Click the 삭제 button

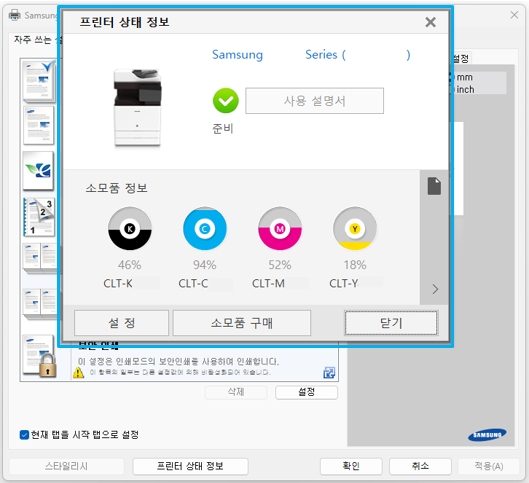coord(236,392)
